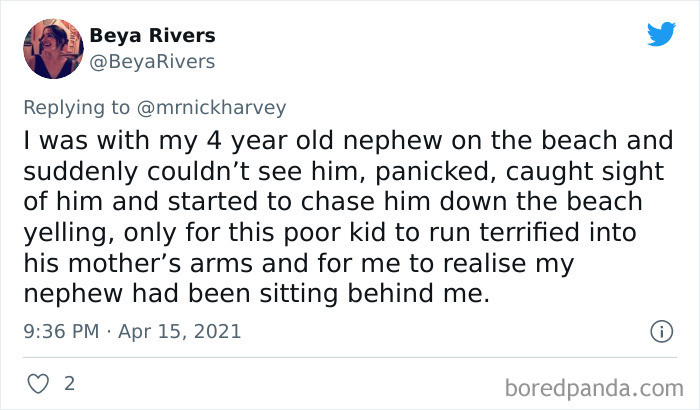Click the "Replying to" label
This screenshot has width=700, height=410.
[x=76, y=108]
